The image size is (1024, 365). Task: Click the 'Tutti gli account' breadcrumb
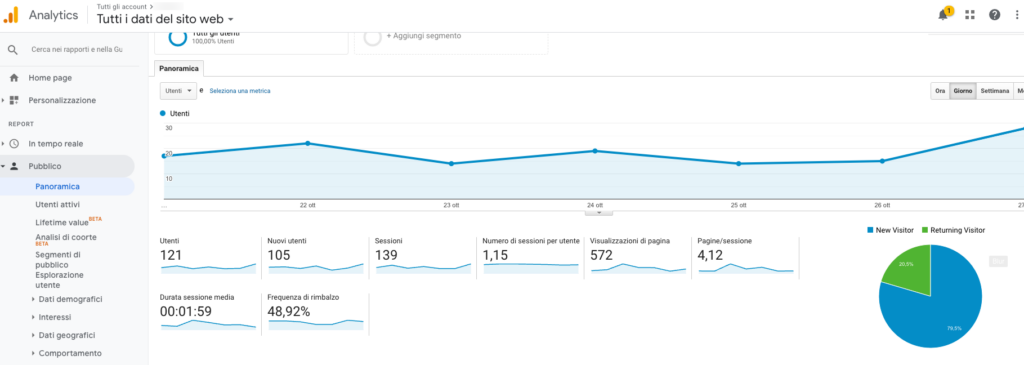pos(122,6)
